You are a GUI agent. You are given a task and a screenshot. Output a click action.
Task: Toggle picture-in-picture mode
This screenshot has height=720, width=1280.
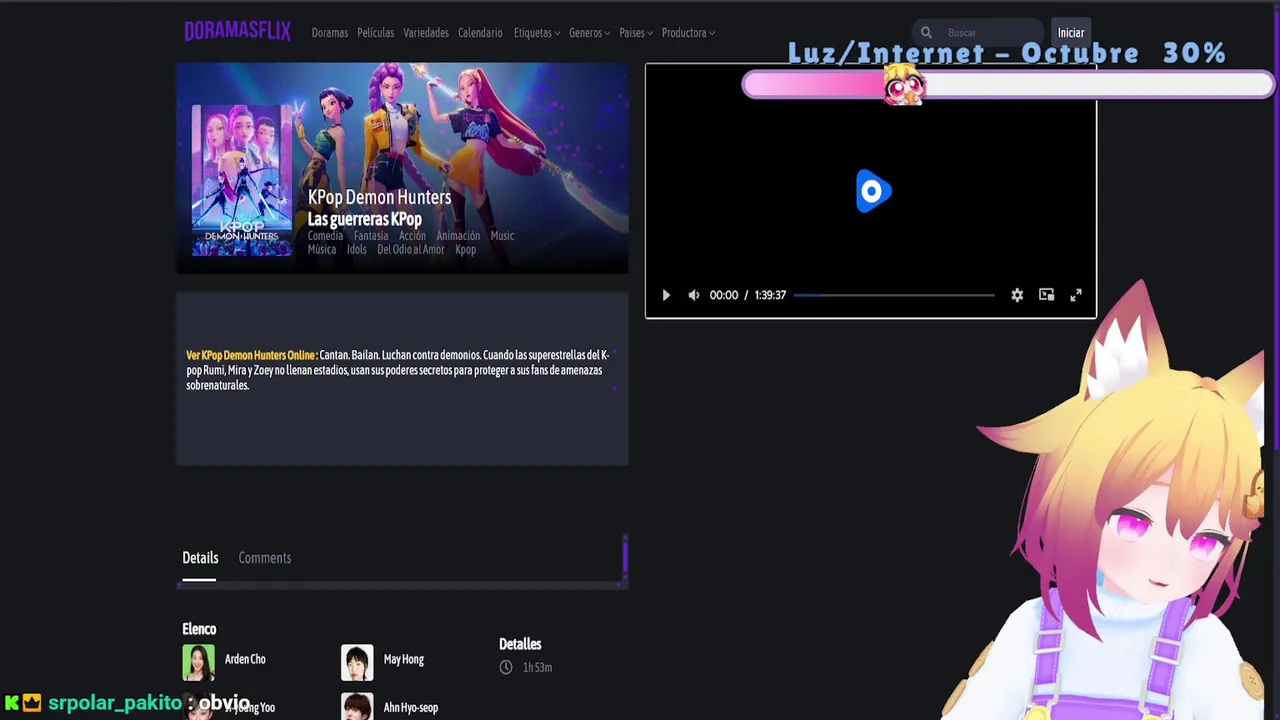pyautogui.click(x=1046, y=295)
